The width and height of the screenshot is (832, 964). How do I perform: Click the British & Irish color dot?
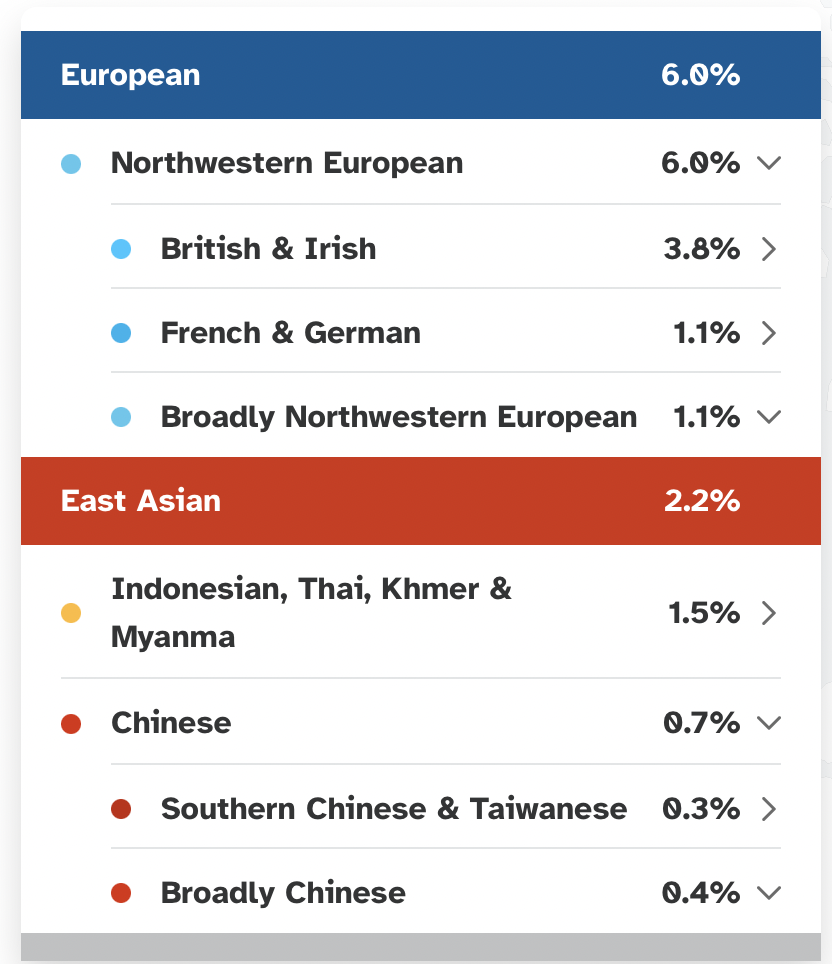(x=121, y=249)
